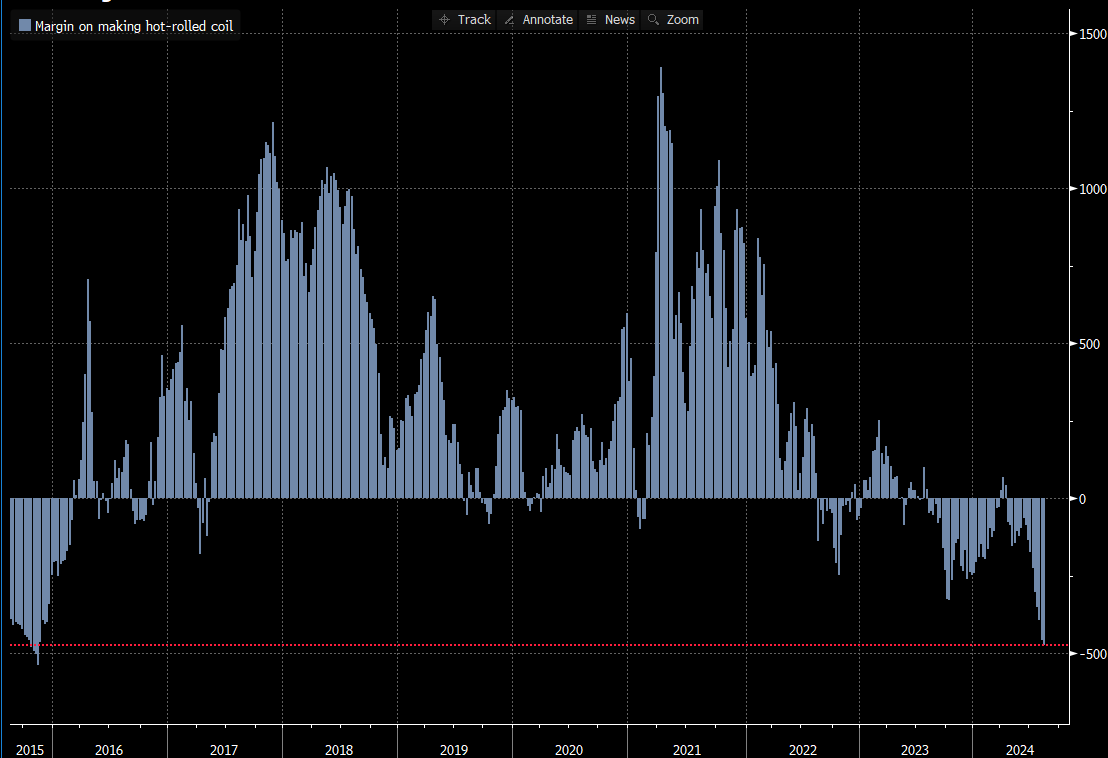Image resolution: width=1108 pixels, height=758 pixels.
Task: Click the 1500 value on the price axis
Action: pos(1093,34)
